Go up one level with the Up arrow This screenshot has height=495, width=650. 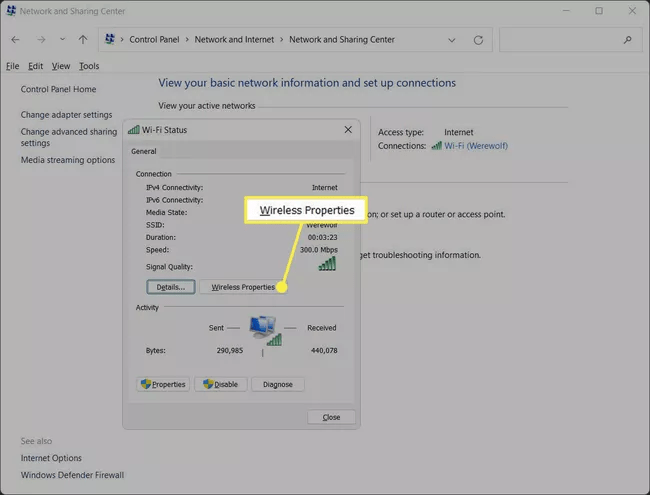coord(83,40)
